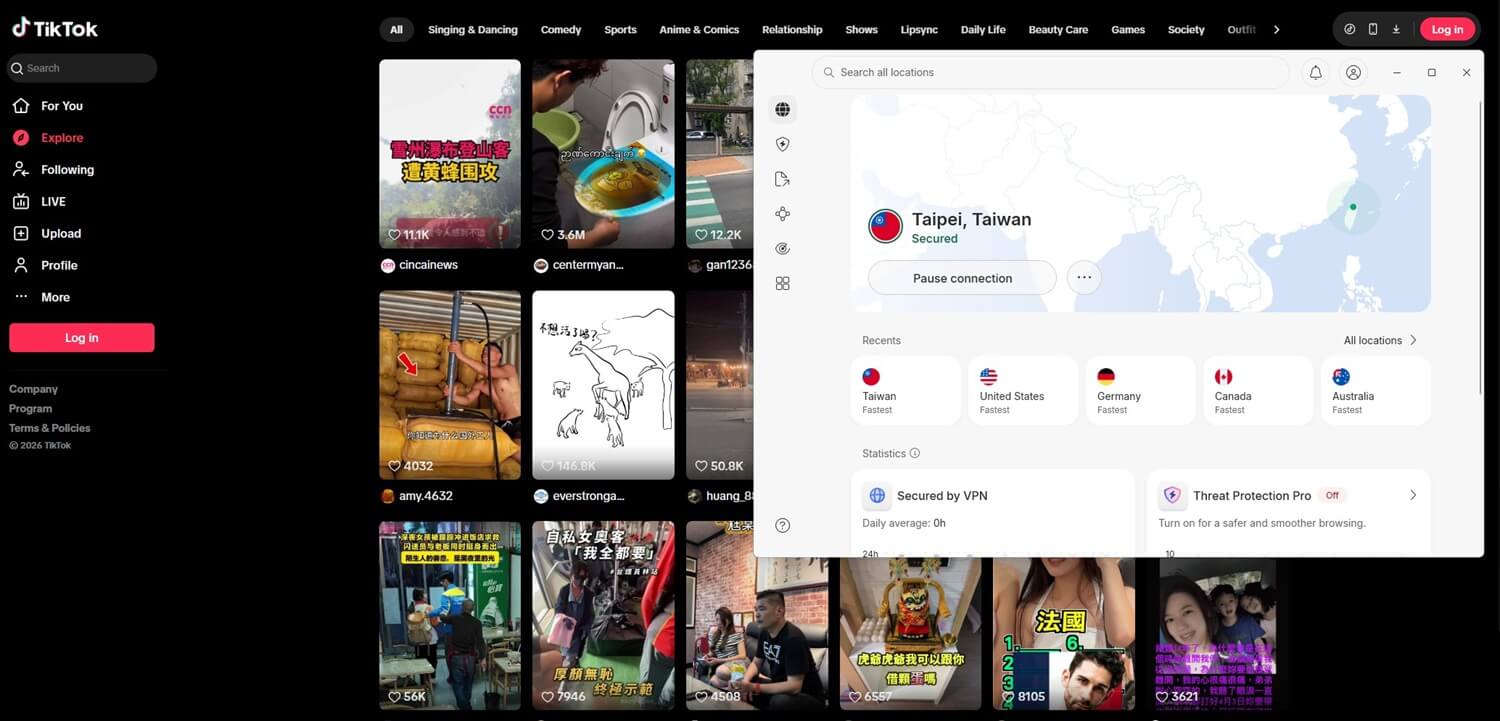Select the Society category tab
Viewport: 1500px width, 721px height.
point(1186,30)
